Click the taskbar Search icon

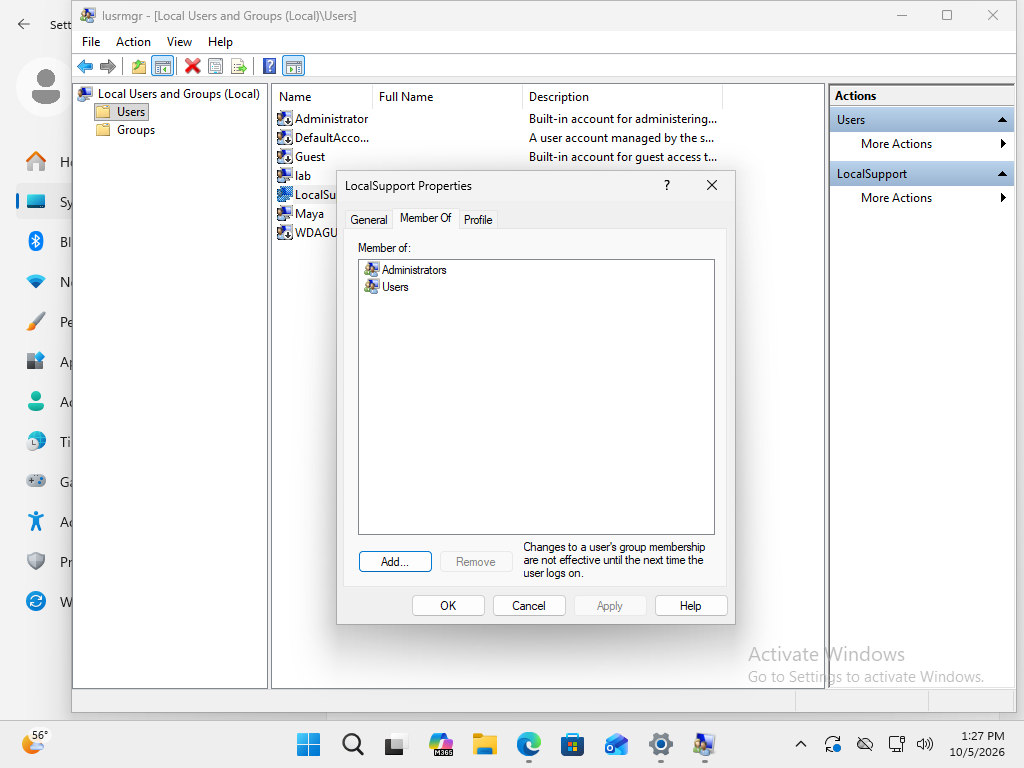(353, 744)
